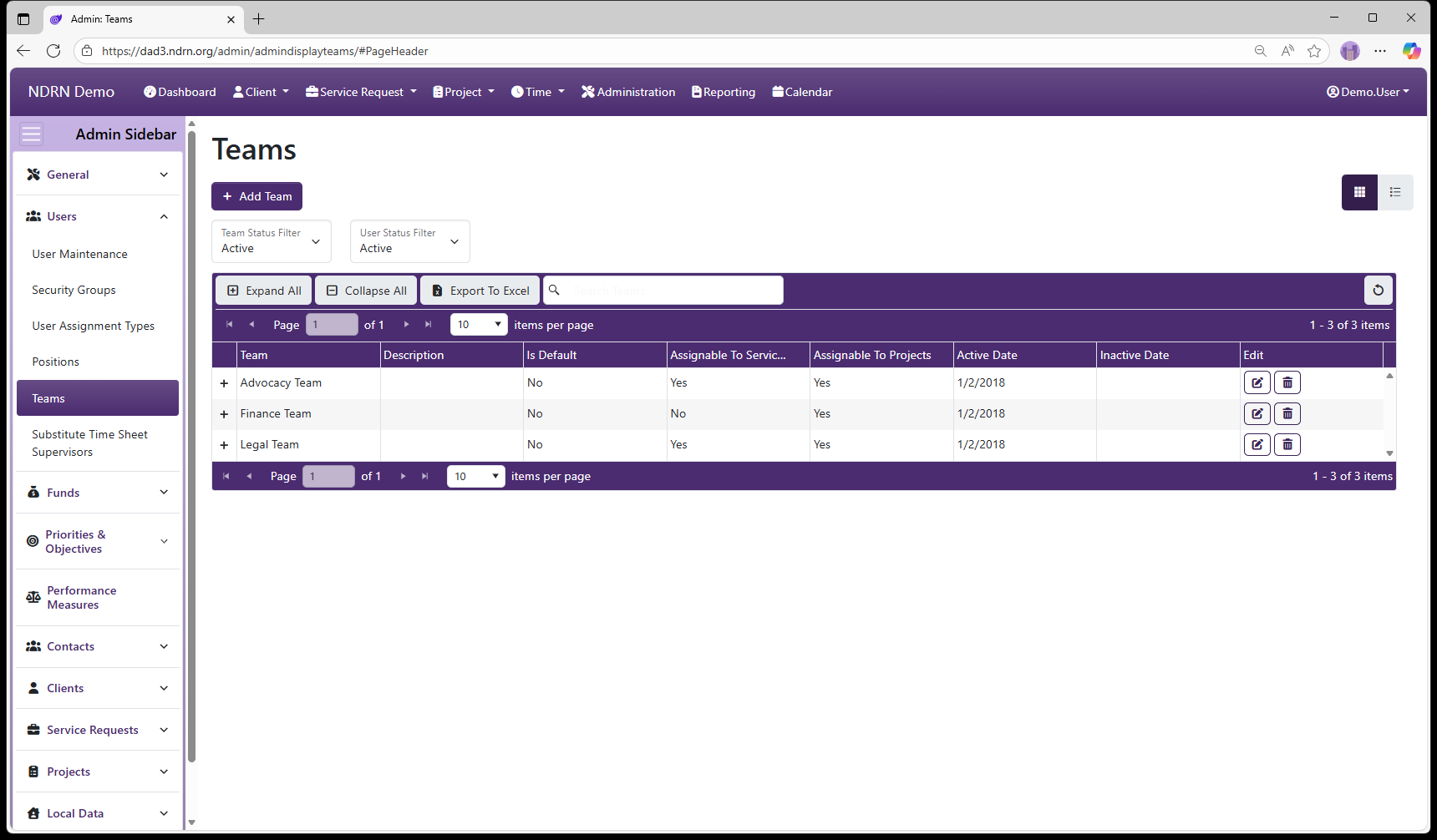Expand Service Requests sidebar section
Viewport: 1437px width, 840px height.
pyautogui.click(x=98, y=730)
